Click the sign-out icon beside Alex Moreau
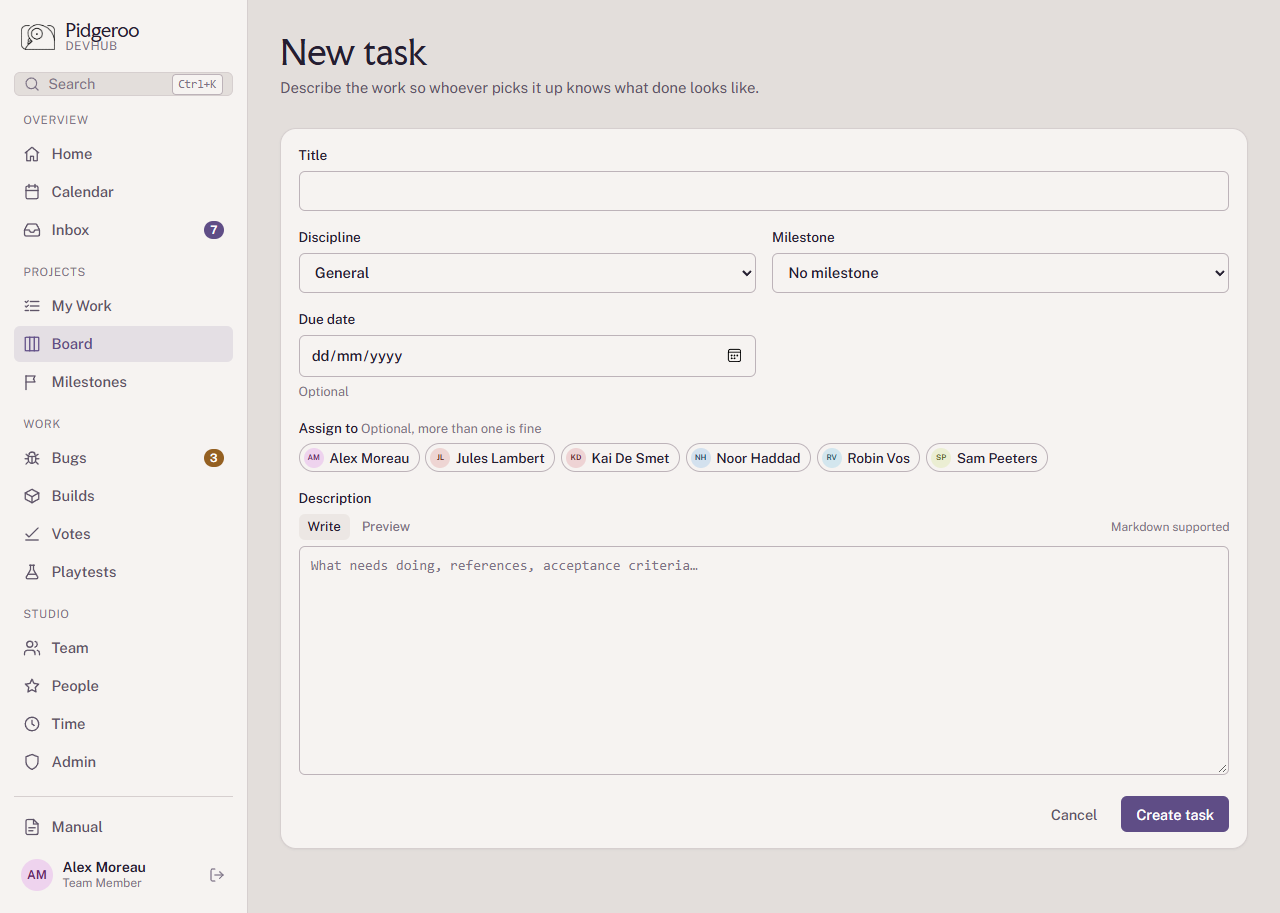 [217, 875]
